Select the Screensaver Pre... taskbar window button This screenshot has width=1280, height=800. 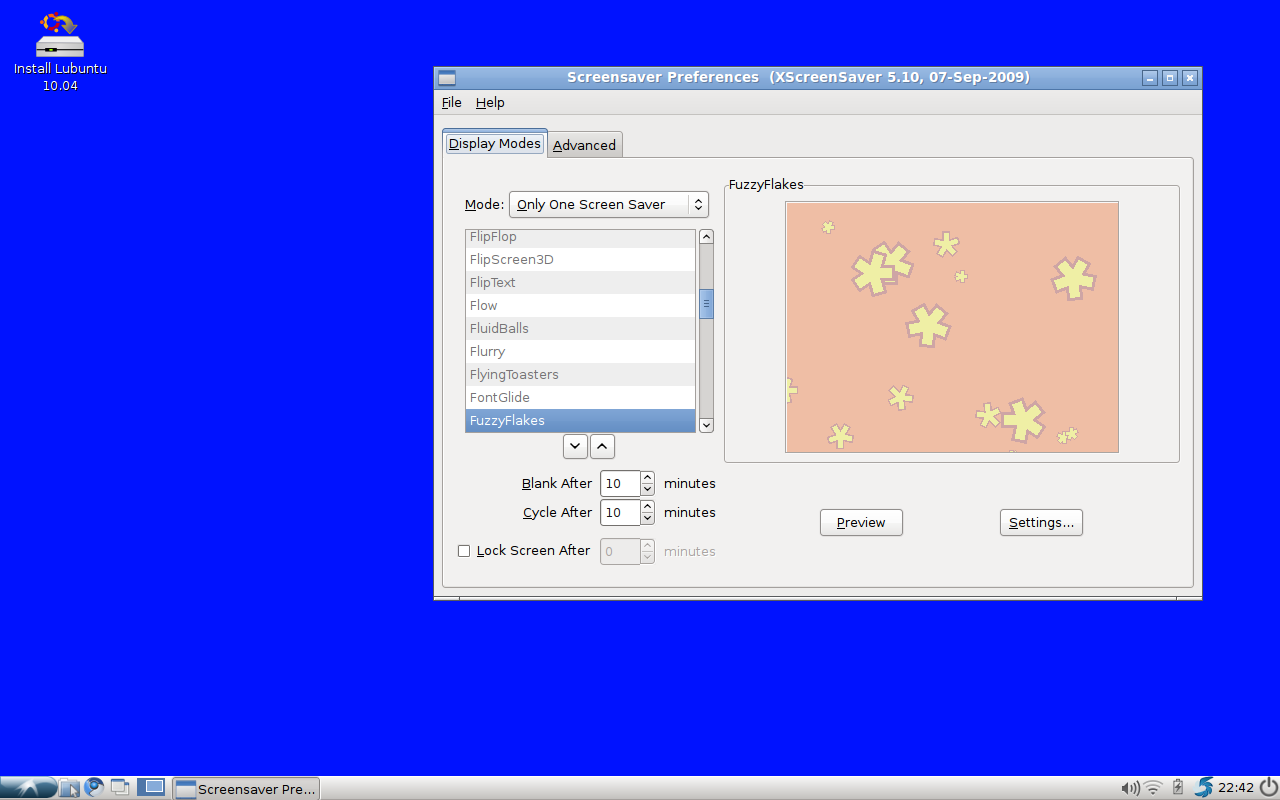[x=246, y=788]
